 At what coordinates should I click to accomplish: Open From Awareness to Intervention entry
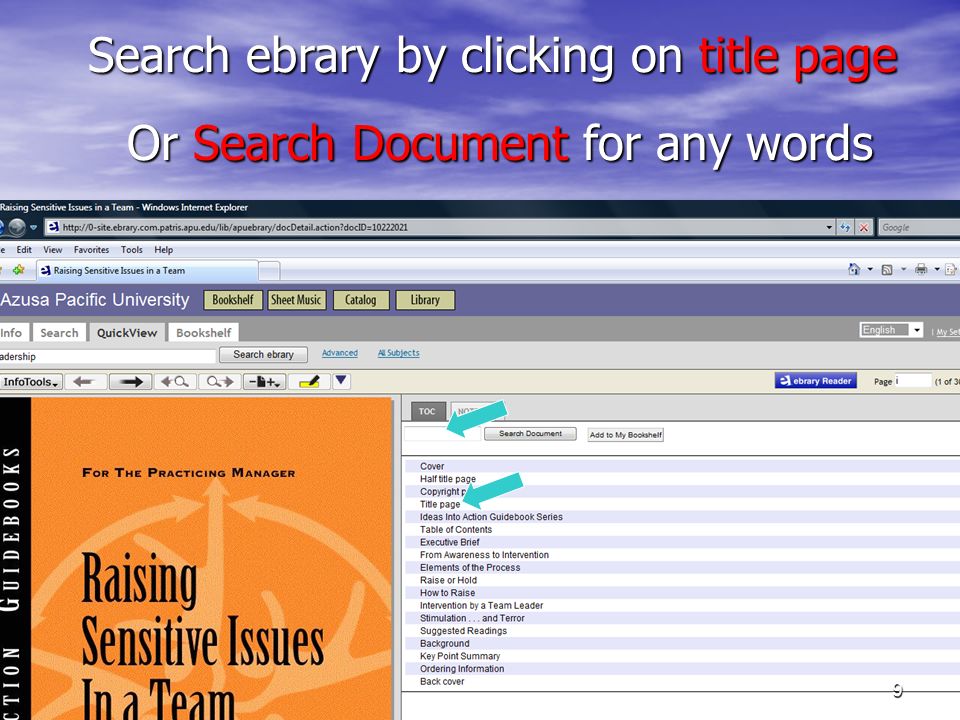[x=484, y=555]
